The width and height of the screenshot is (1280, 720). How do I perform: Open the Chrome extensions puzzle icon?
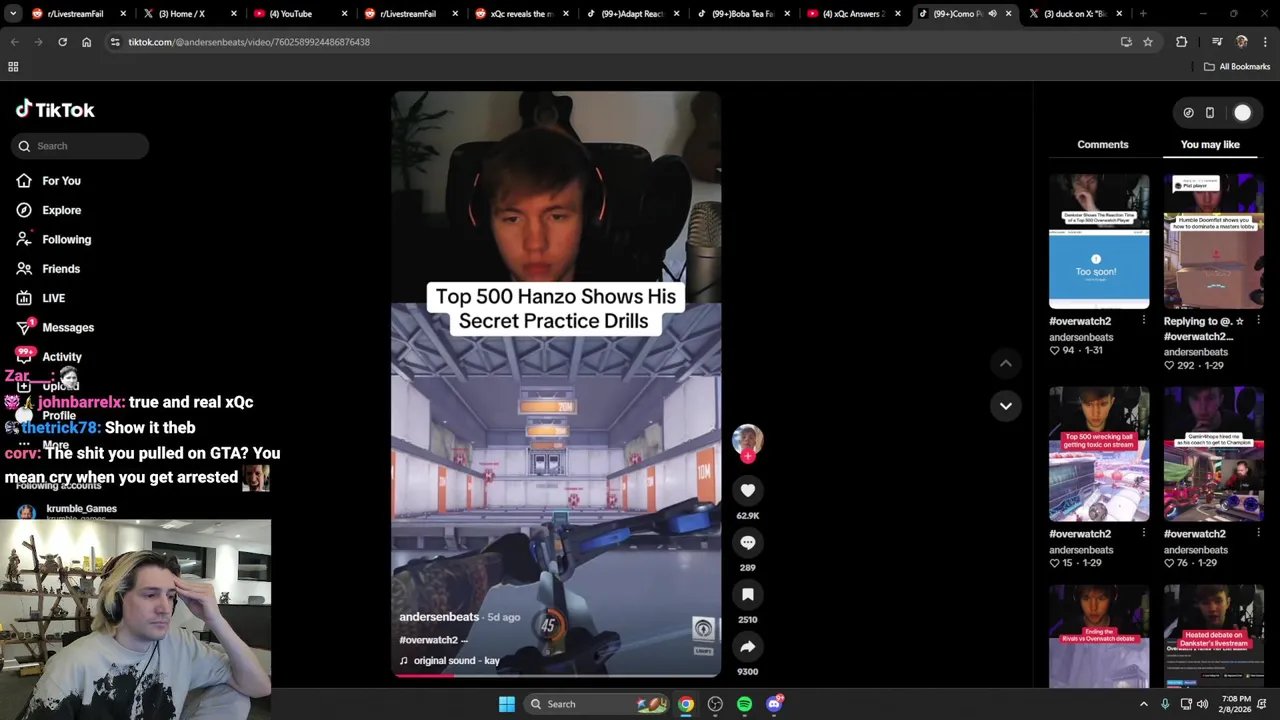(1182, 42)
